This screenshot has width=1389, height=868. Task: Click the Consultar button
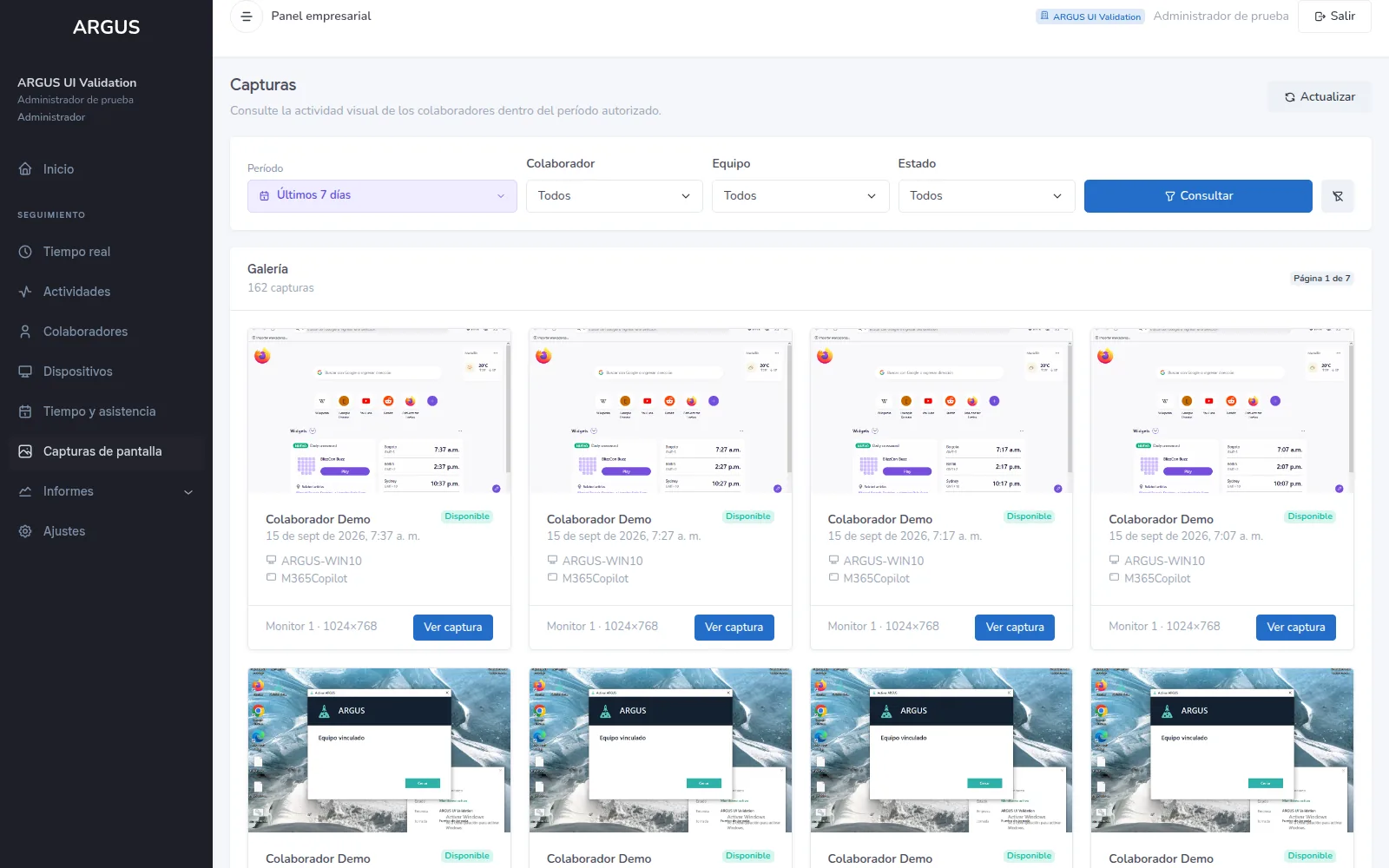1198,196
